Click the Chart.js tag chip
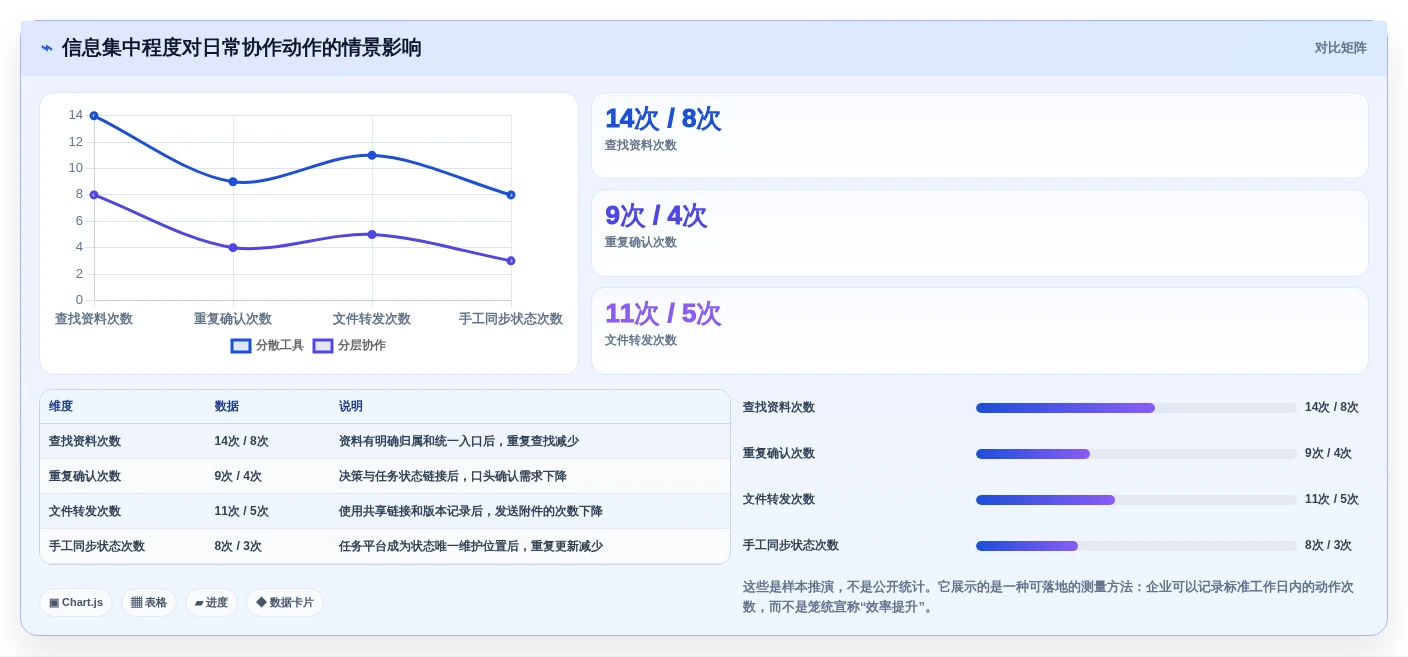 click(76, 602)
